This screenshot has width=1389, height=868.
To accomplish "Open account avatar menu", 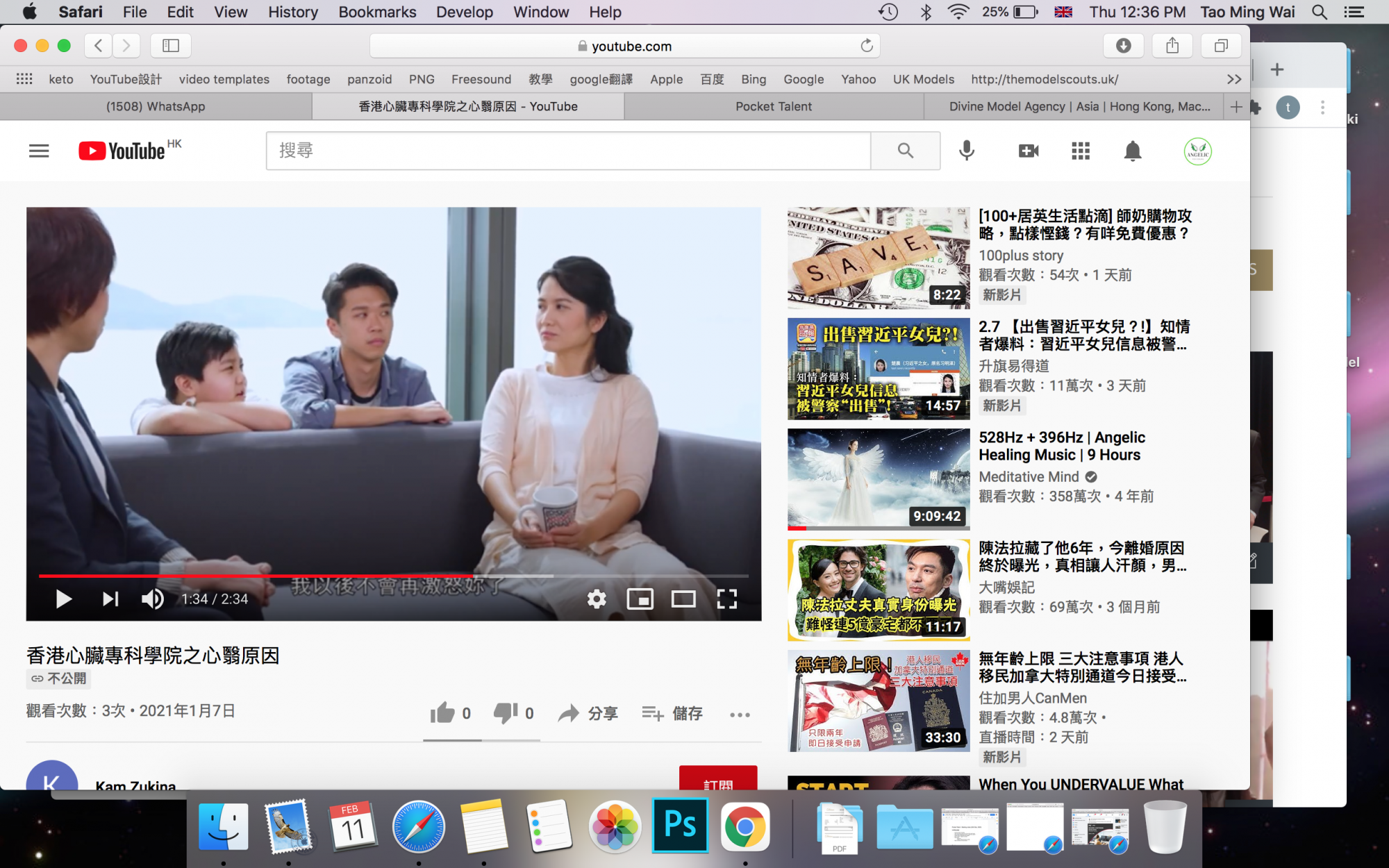I will pos(1198,151).
